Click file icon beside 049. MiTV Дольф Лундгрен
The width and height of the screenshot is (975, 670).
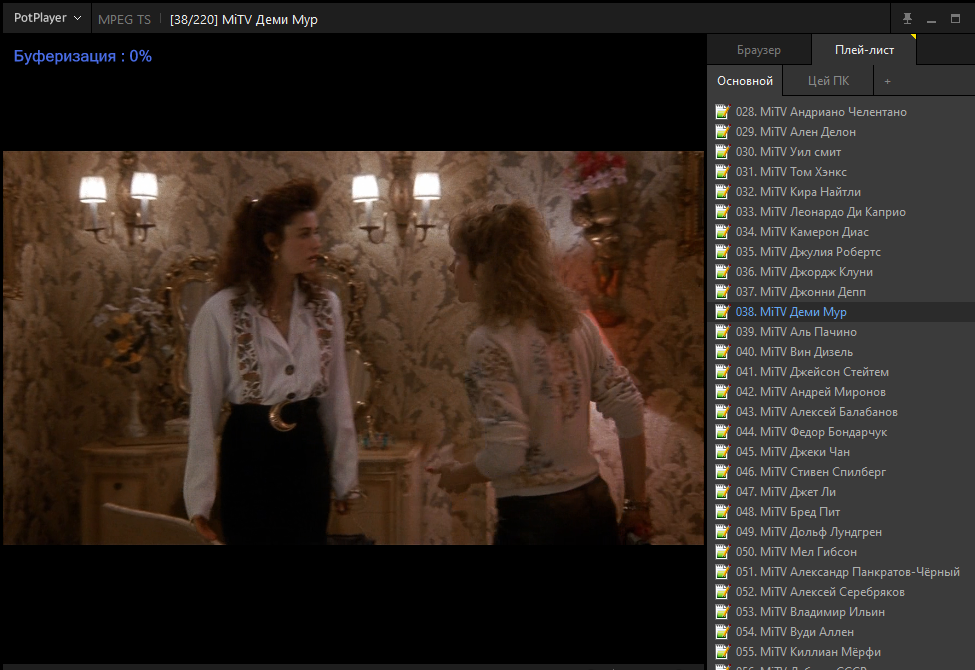pos(723,532)
